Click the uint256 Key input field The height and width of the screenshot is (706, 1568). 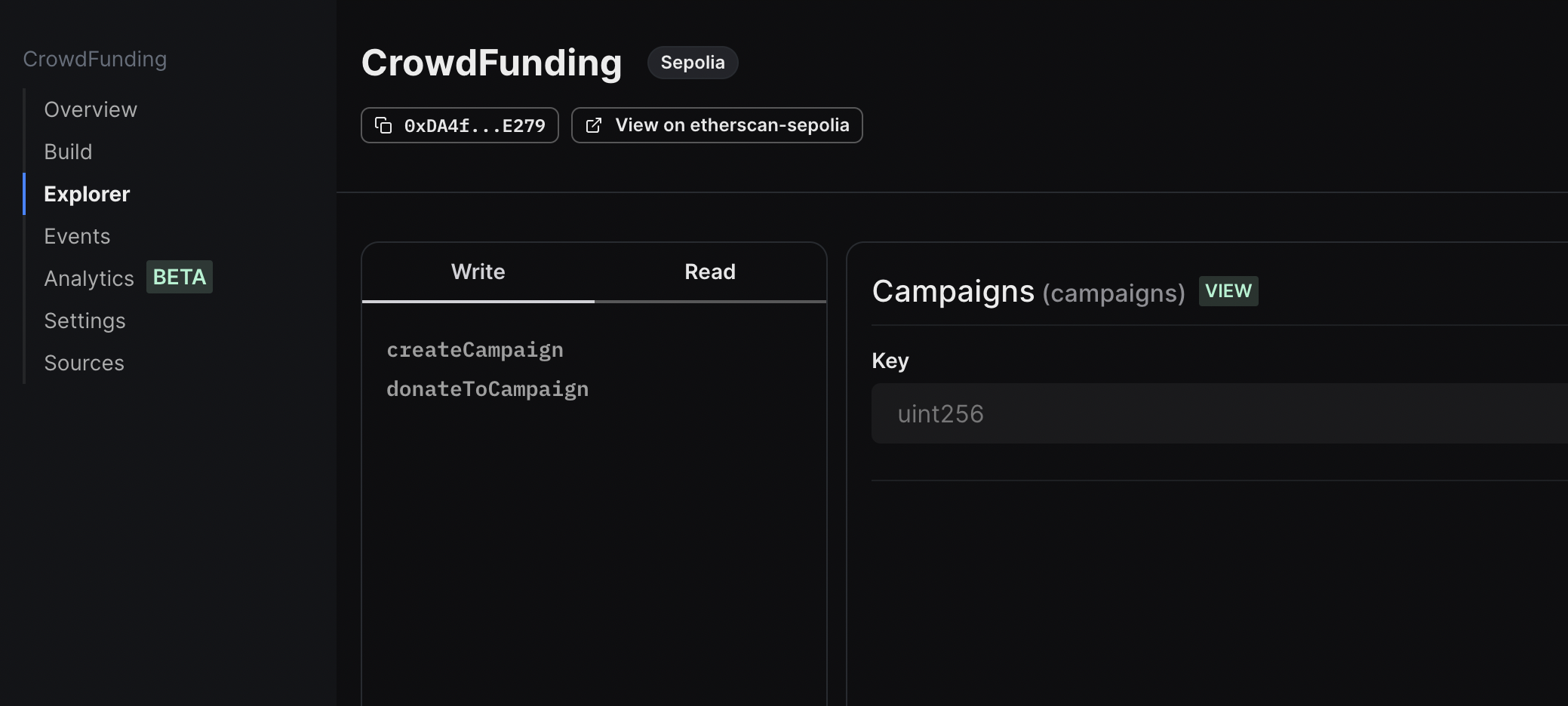pyautogui.click(x=1207, y=413)
